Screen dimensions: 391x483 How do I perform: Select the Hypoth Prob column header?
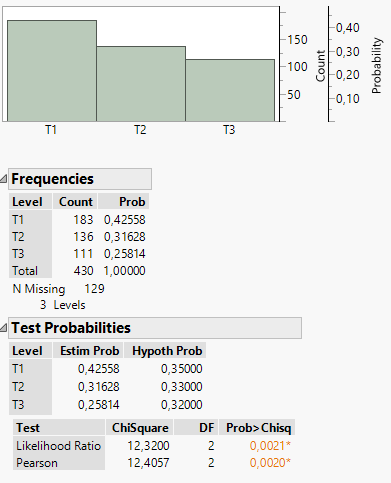167,351
